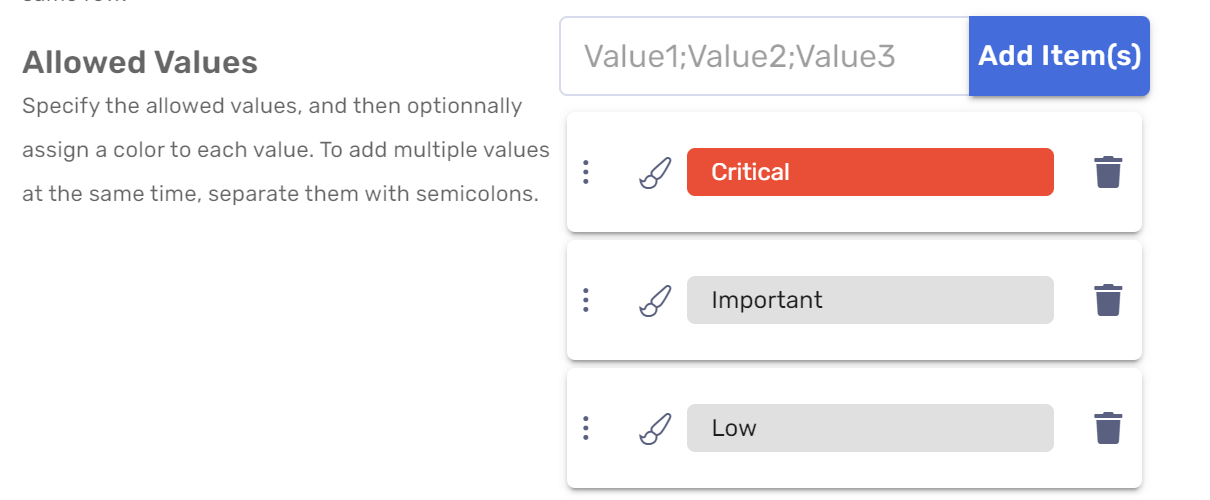Viewport: 1210px width, 500px height.
Task: Remove the Low value using trash icon
Action: tap(1108, 428)
